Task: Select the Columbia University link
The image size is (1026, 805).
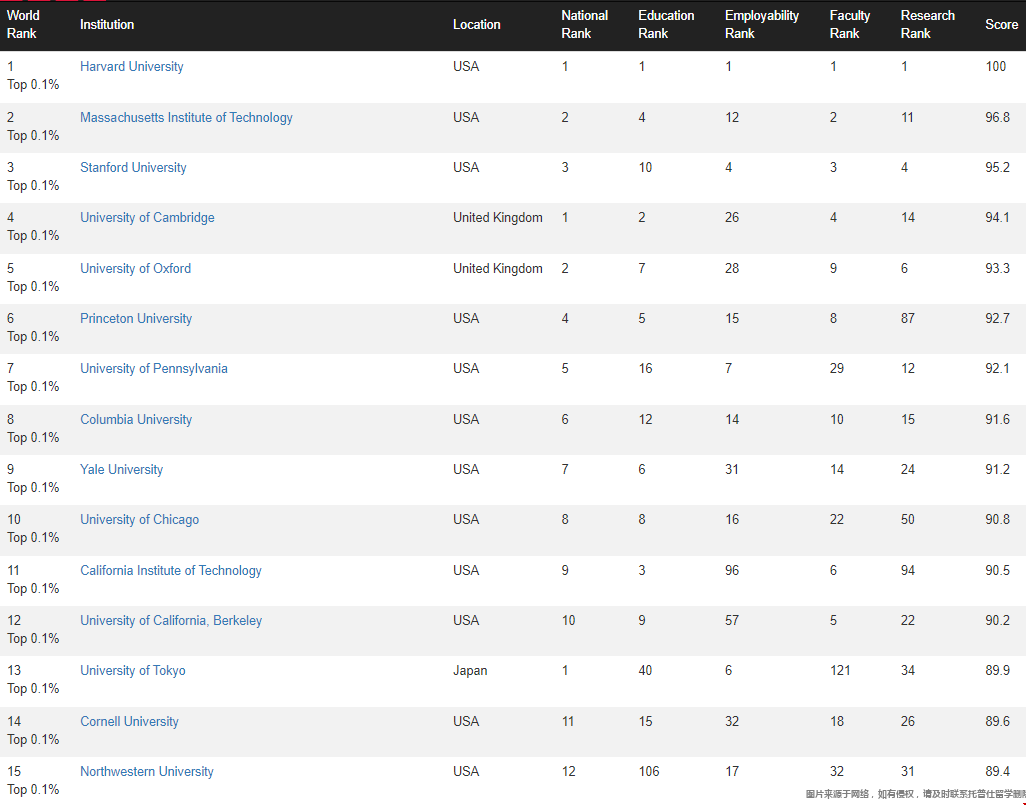Action: point(136,420)
